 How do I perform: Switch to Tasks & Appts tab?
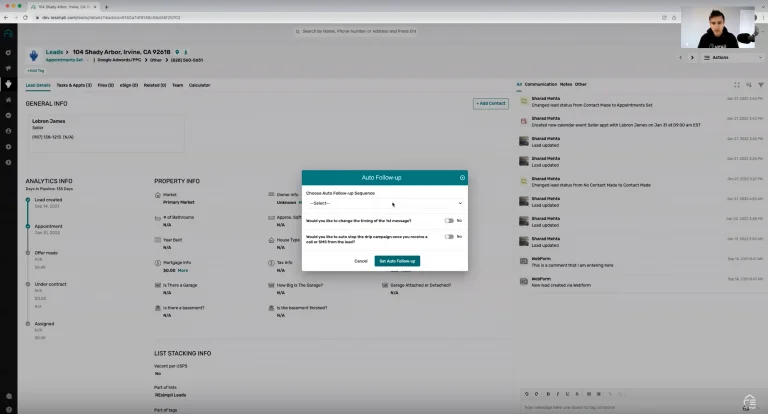[74, 85]
